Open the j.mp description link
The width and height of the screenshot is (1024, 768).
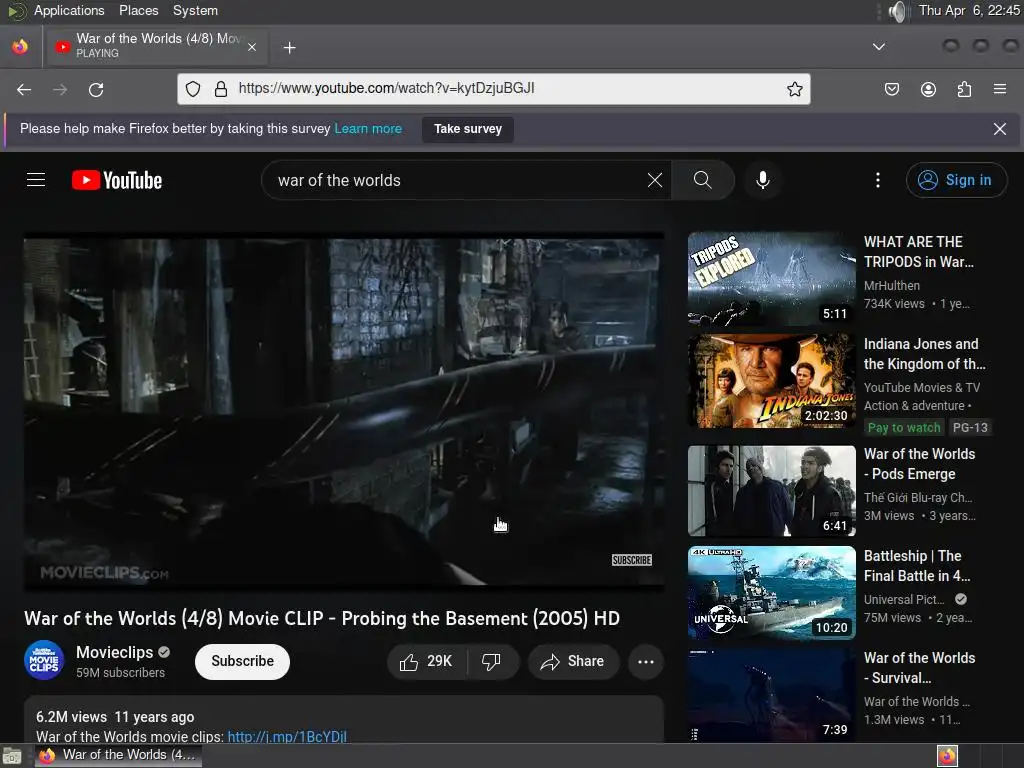[x=287, y=736]
